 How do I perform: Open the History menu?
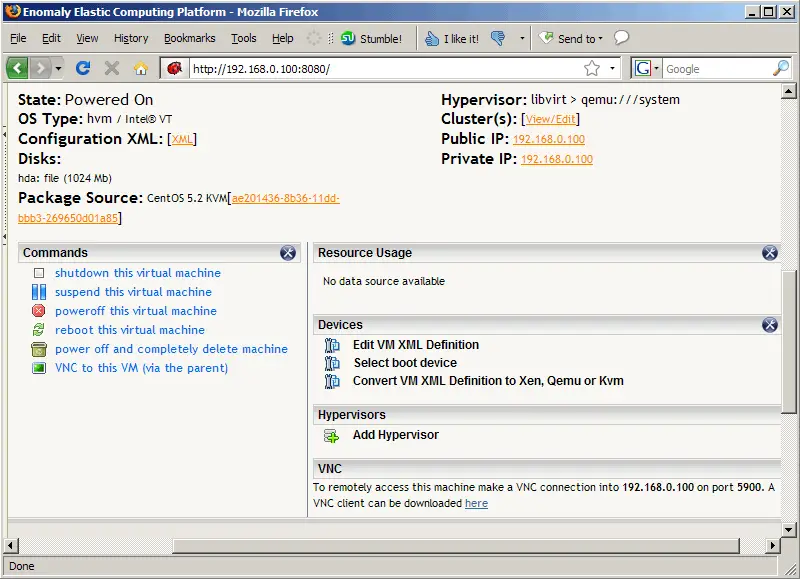pyautogui.click(x=131, y=38)
